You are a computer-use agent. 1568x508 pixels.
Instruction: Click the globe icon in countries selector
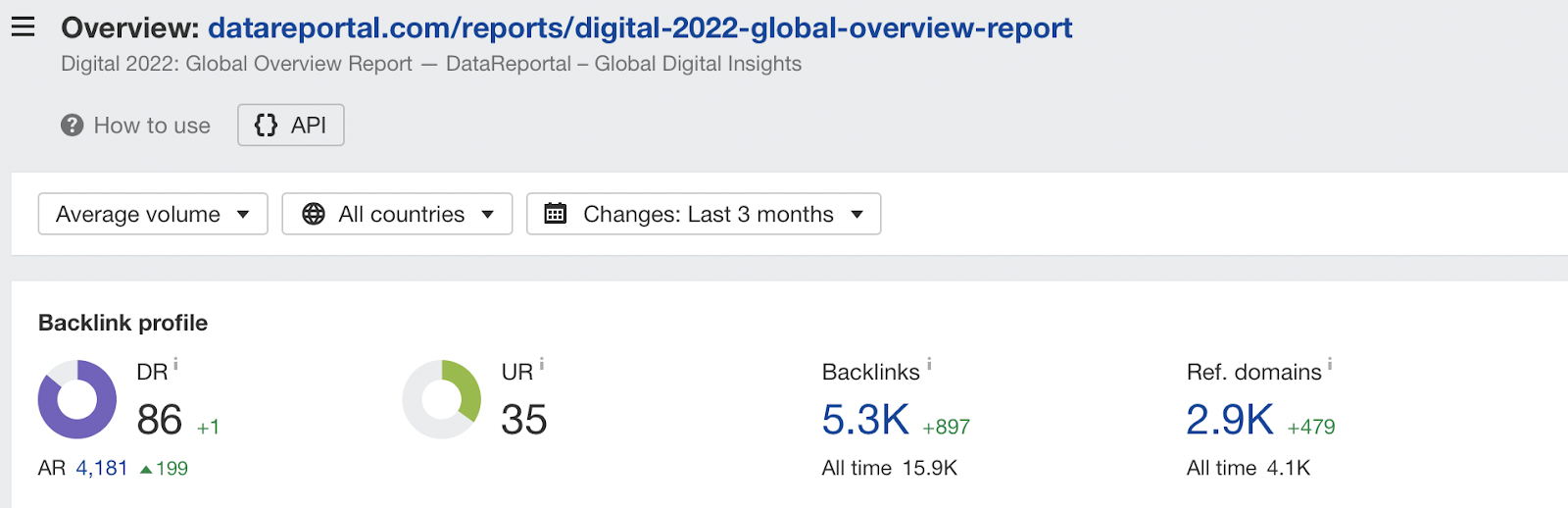pyautogui.click(x=314, y=214)
